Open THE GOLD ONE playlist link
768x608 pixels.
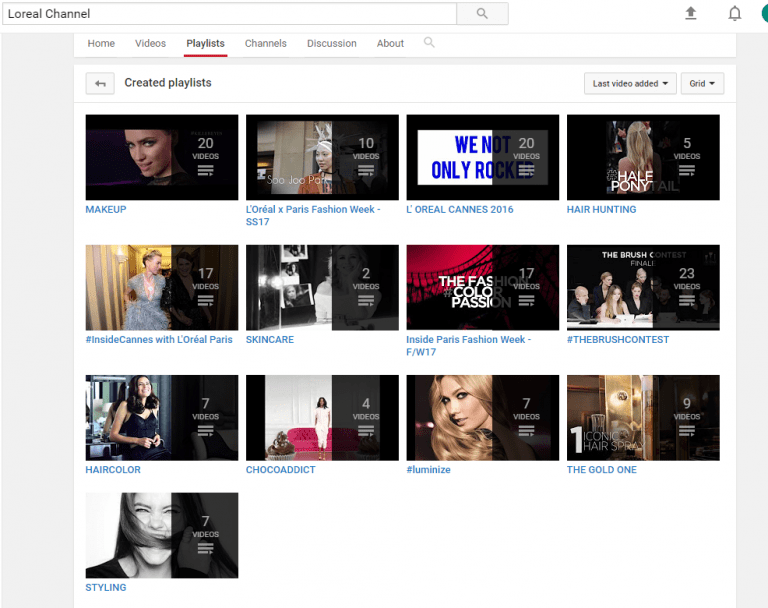pyautogui.click(x=602, y=469)
